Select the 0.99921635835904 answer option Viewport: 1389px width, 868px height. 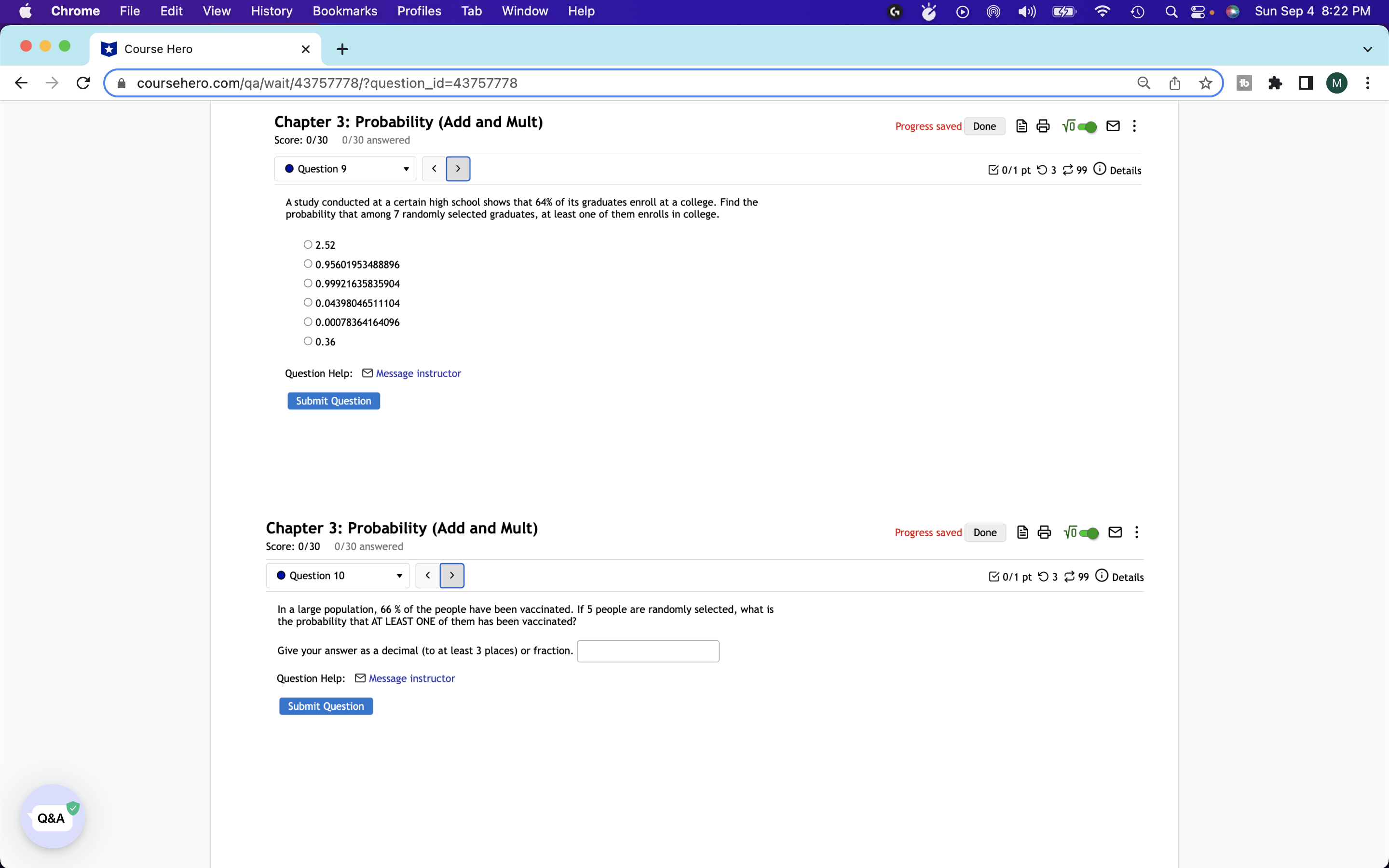308,284
